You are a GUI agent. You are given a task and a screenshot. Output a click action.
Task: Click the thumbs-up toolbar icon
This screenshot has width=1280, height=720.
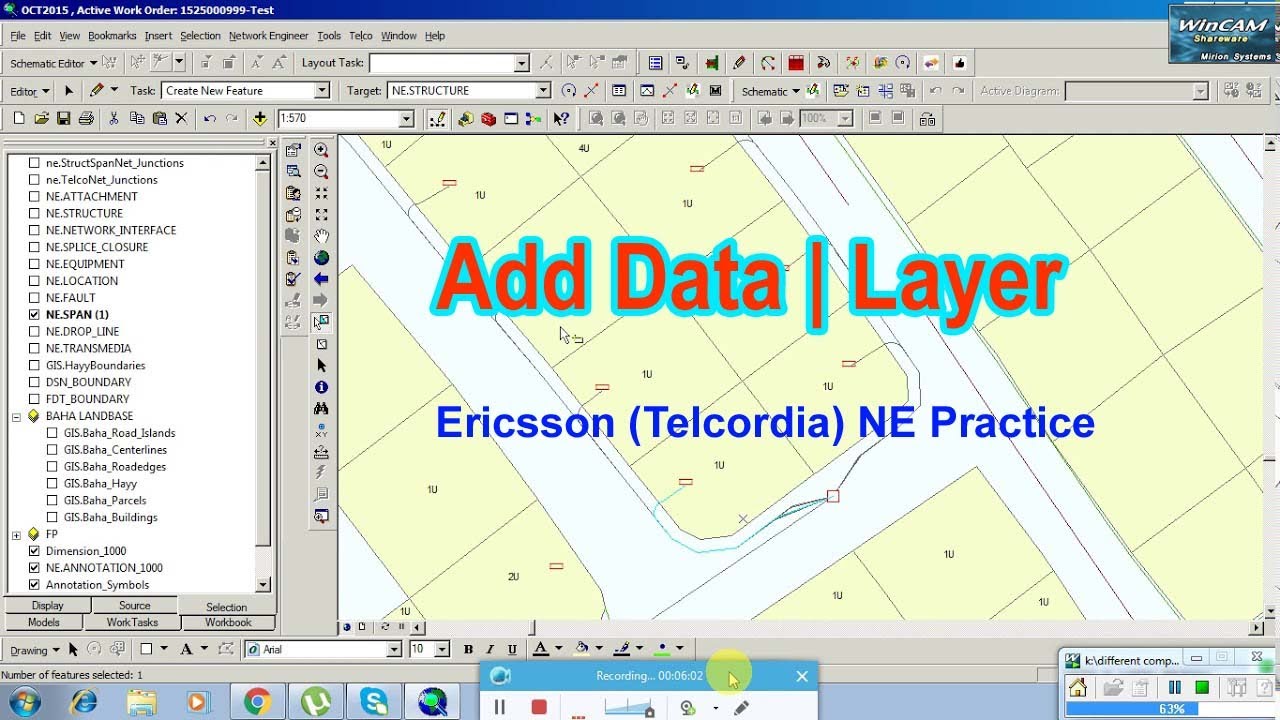960,62
